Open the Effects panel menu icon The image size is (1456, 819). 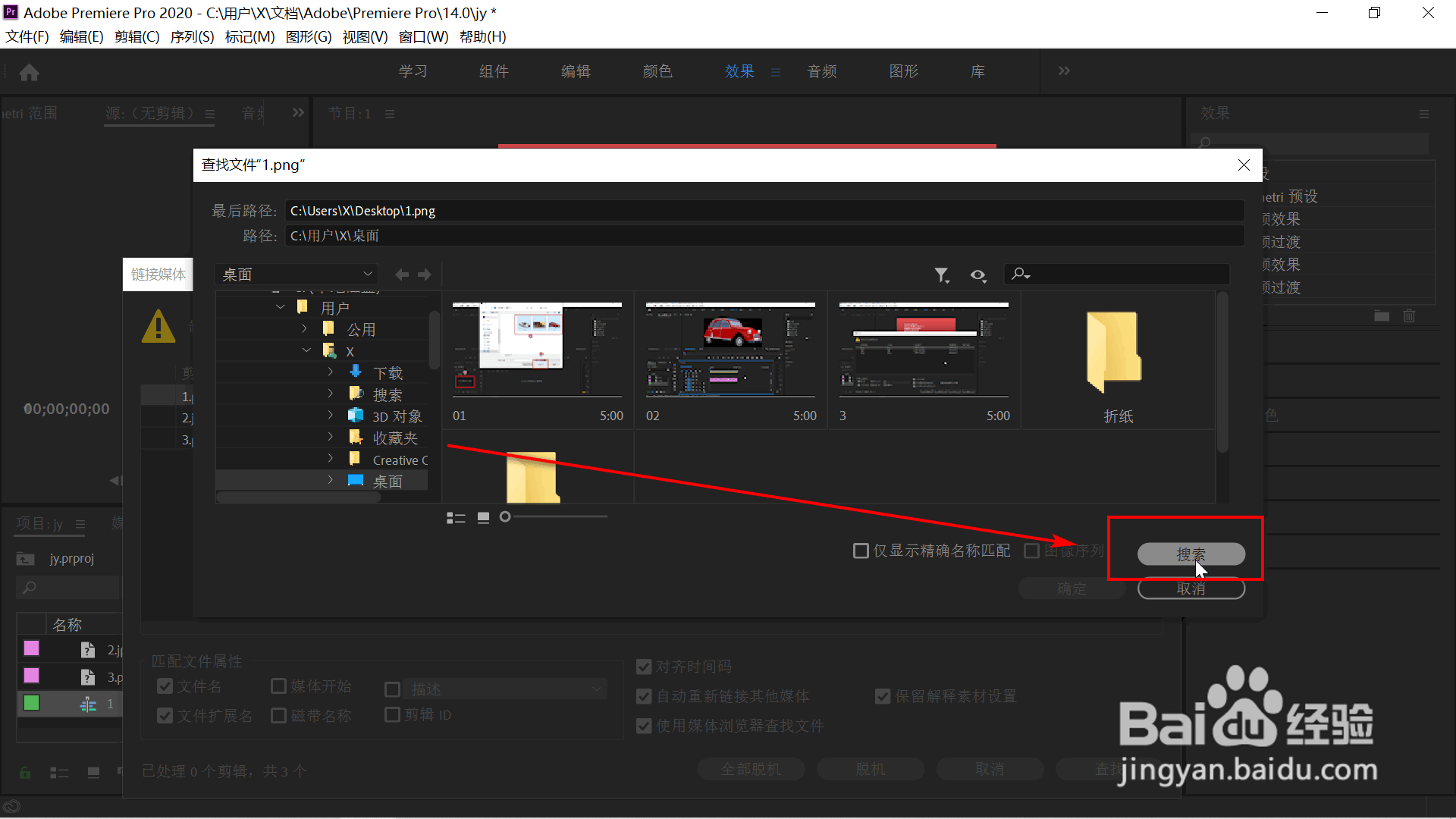point(1424,114)
